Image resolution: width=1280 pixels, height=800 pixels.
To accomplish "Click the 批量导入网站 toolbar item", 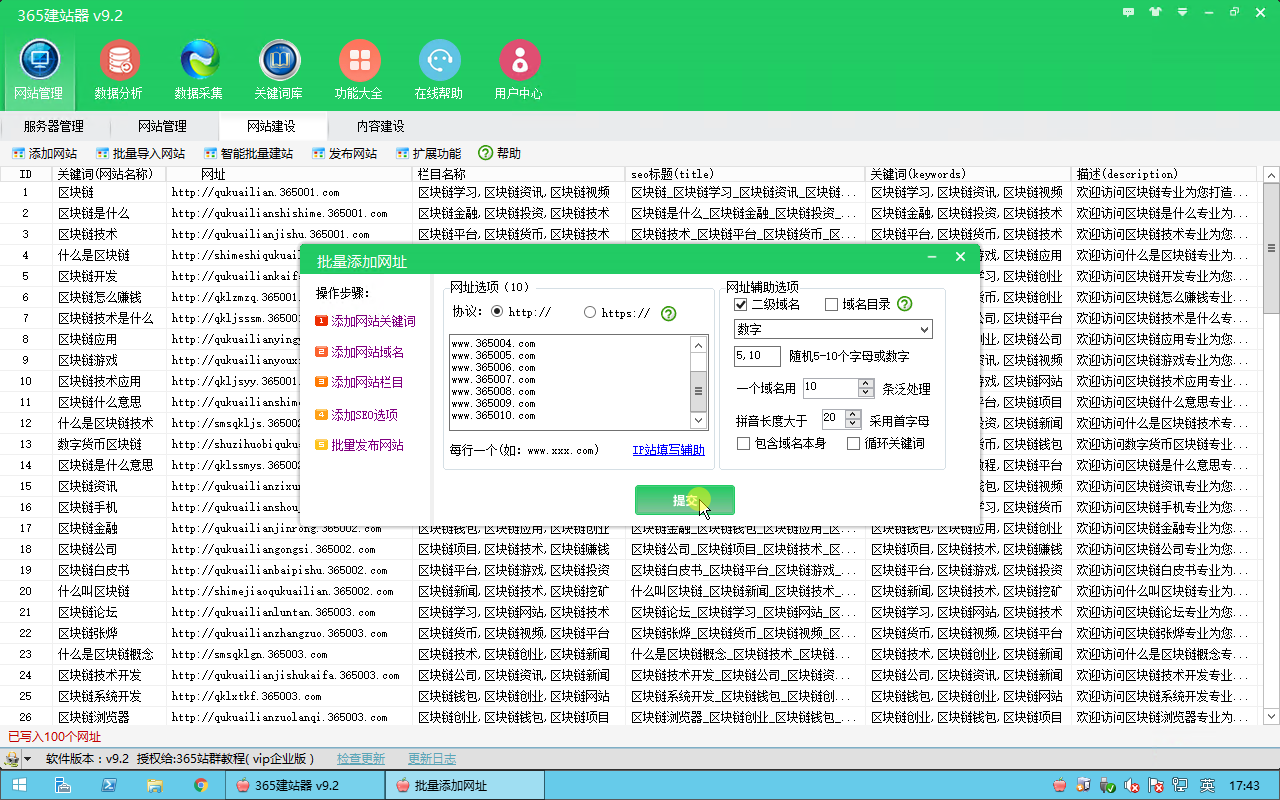I will [141, 154].
